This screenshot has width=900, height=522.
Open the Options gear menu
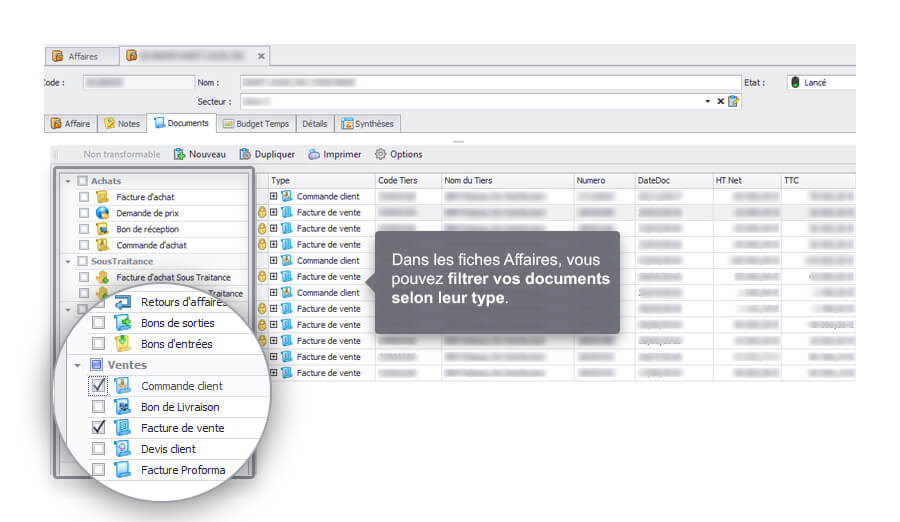click(398, 154)
